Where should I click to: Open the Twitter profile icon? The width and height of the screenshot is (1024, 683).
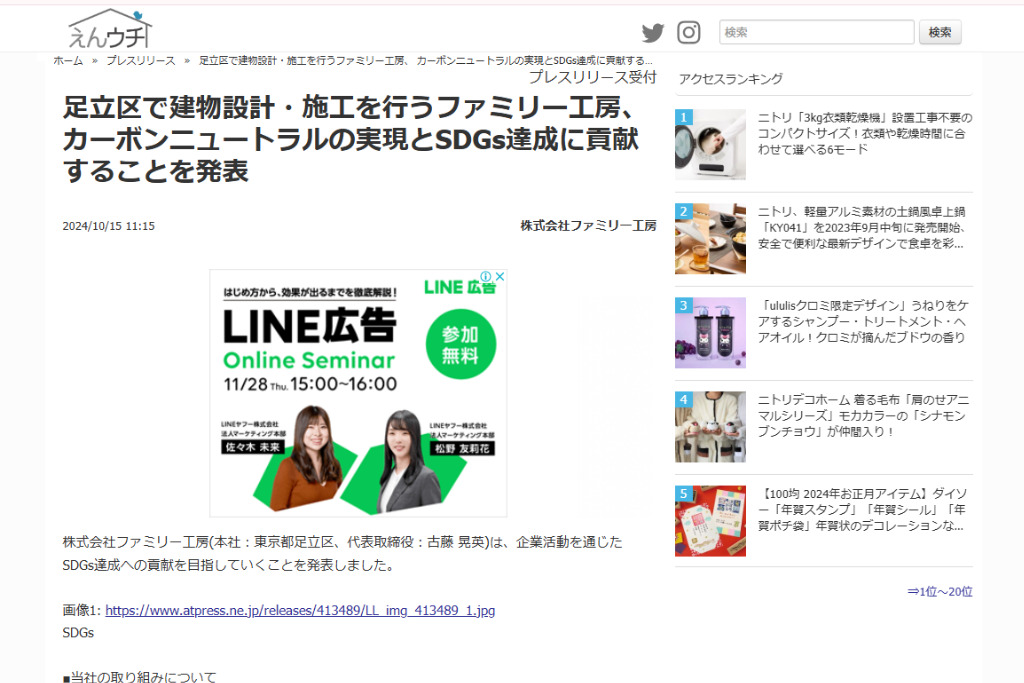[652, 33]
